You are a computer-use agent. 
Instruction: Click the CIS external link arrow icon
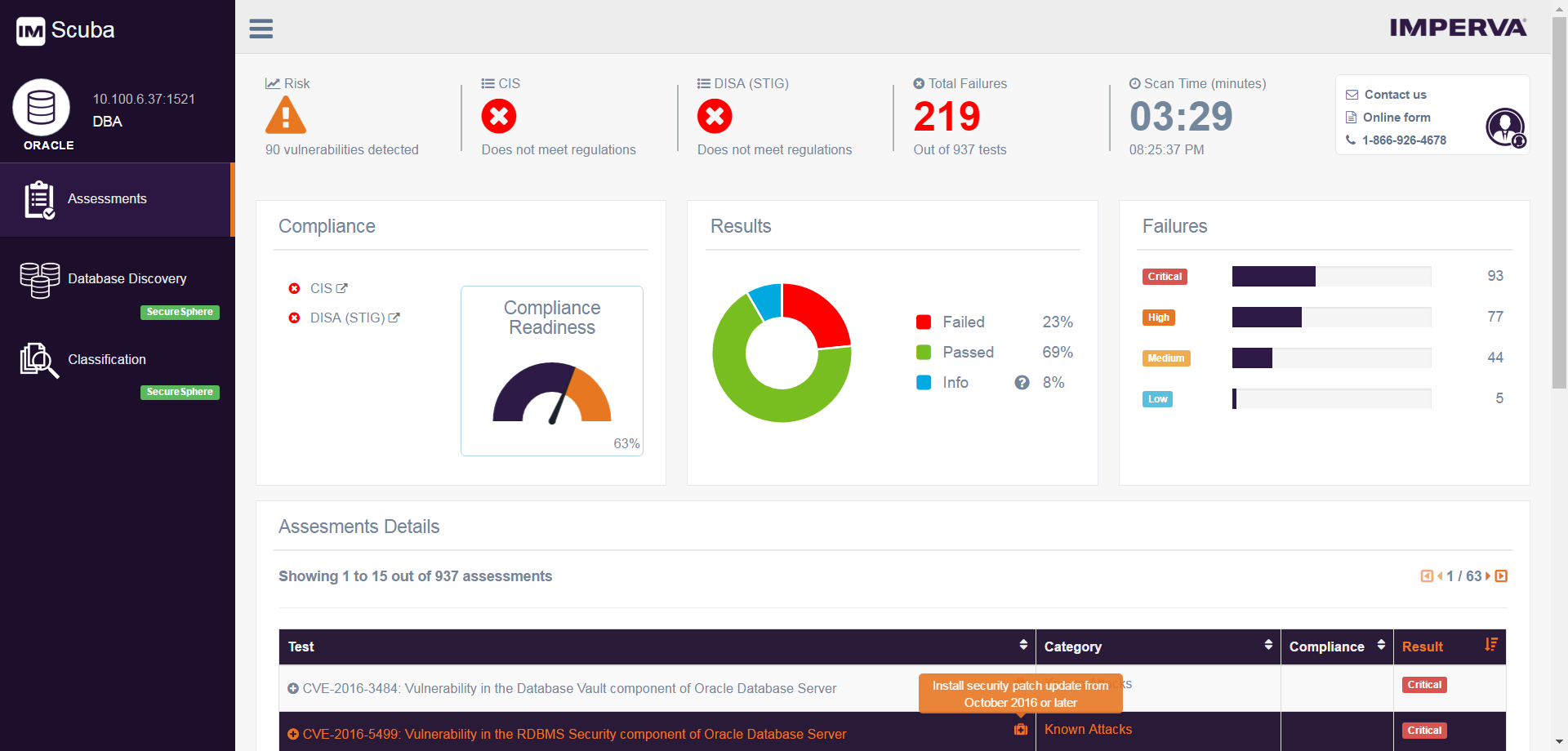pyautogui.click(x=342, y=288)
